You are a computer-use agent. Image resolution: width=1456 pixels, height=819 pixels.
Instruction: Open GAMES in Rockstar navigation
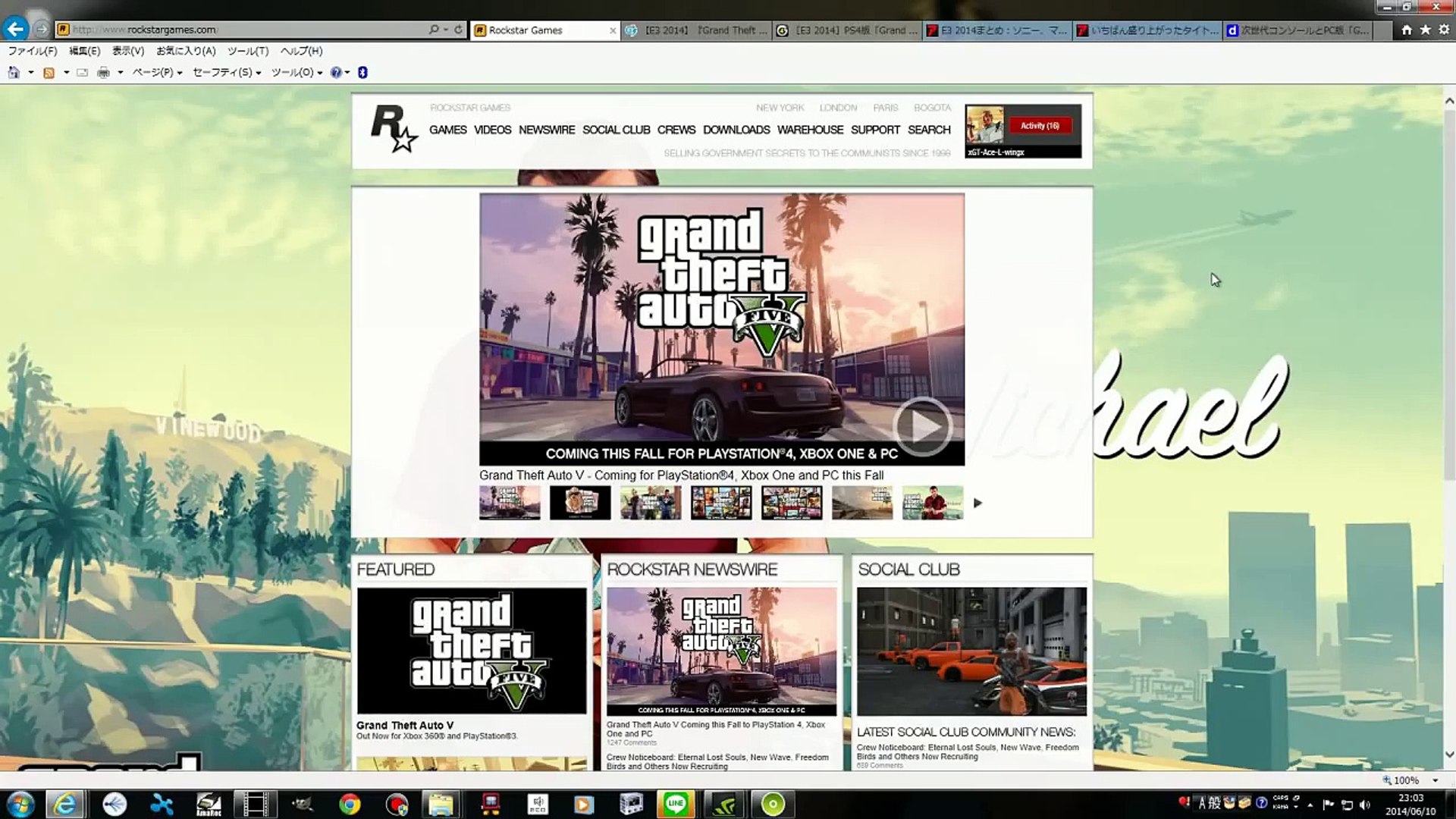pos(447,130)
